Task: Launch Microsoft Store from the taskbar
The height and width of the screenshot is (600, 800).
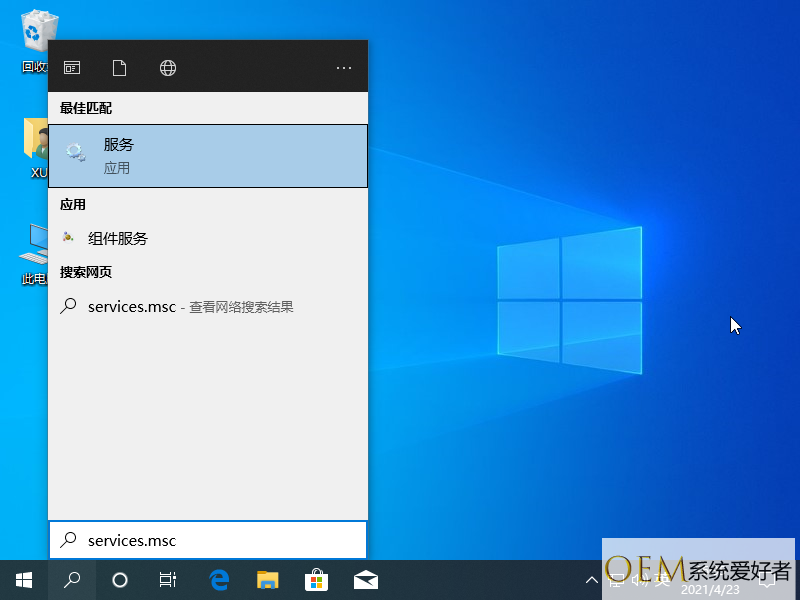Action: coord(316,580)
